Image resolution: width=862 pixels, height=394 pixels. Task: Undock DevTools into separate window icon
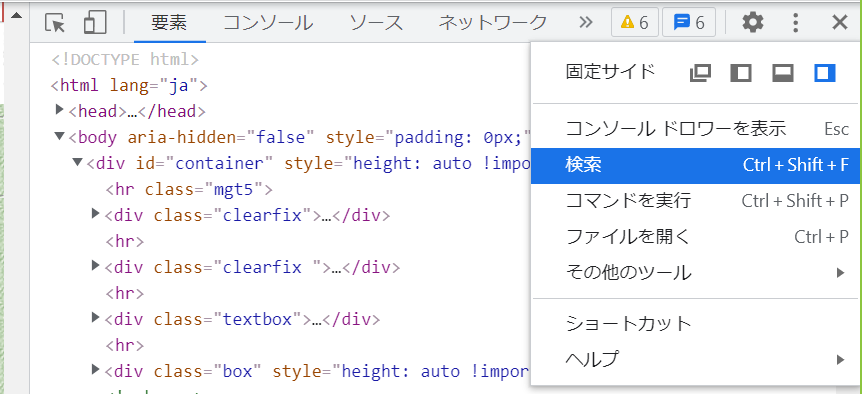[x=700, y=73]
